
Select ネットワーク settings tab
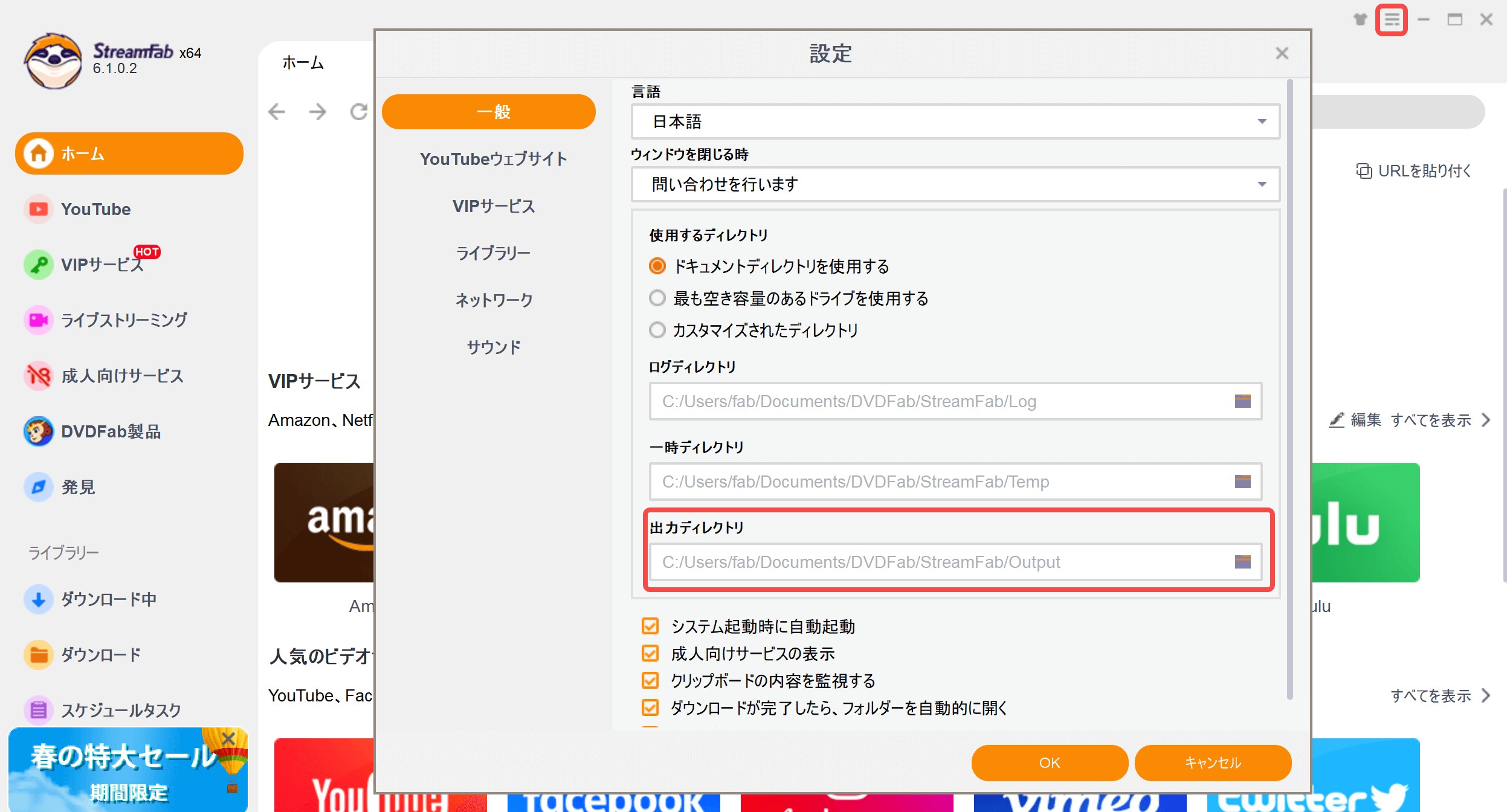493,300
